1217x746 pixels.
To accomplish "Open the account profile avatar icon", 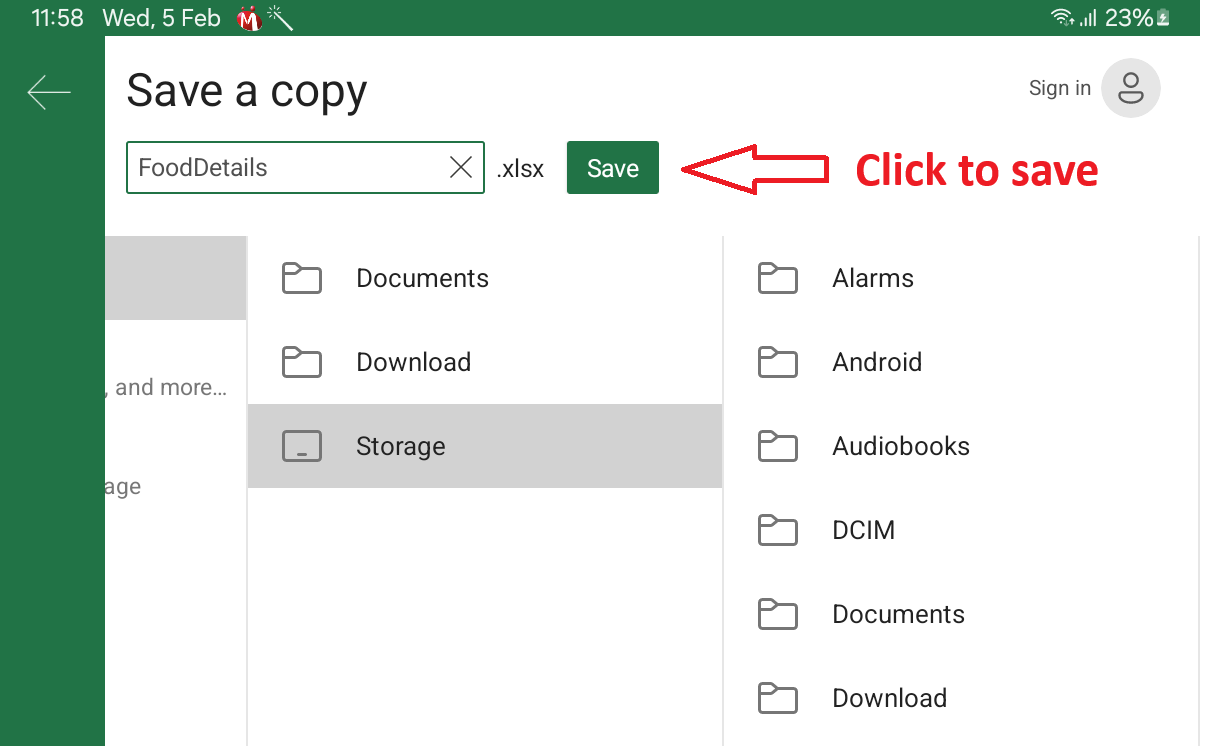I will pos(1131,88).
